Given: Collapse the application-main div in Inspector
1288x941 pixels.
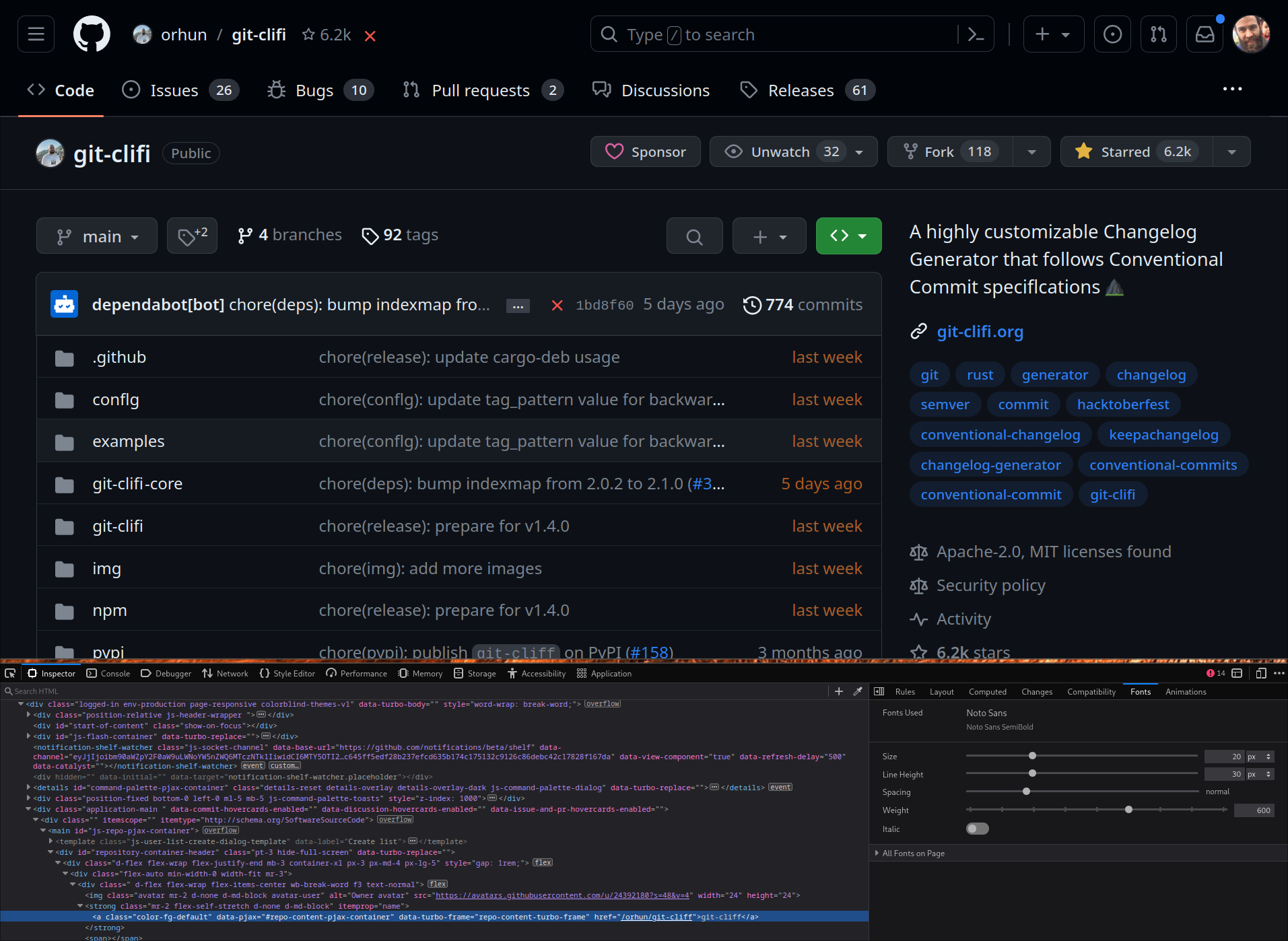Looking at the screenshot, I should click(x=28, y=809).
